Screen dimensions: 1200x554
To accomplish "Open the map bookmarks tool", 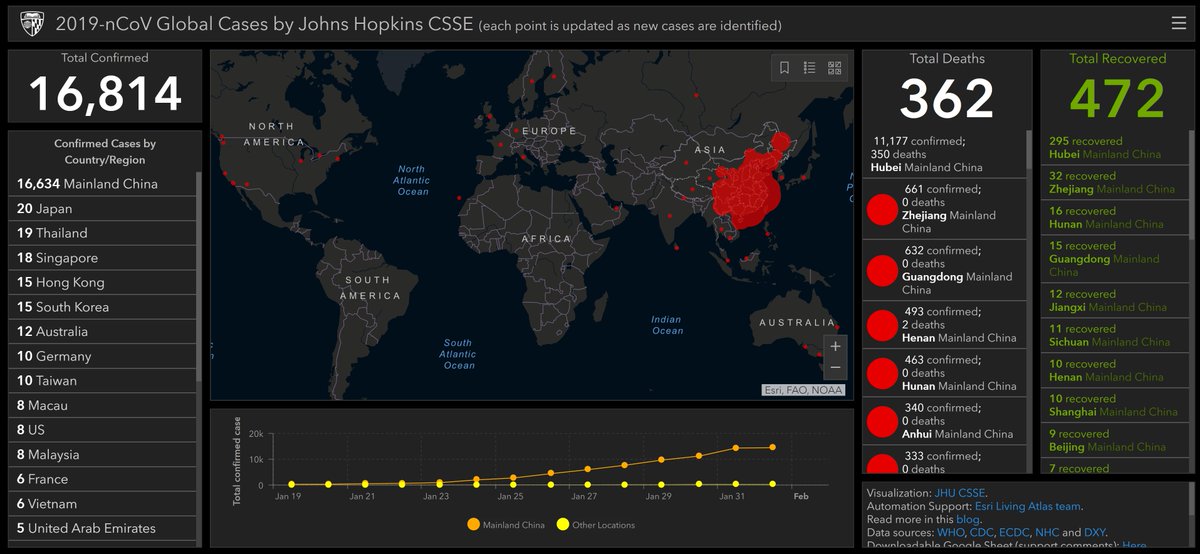I will tap(784, 68).
